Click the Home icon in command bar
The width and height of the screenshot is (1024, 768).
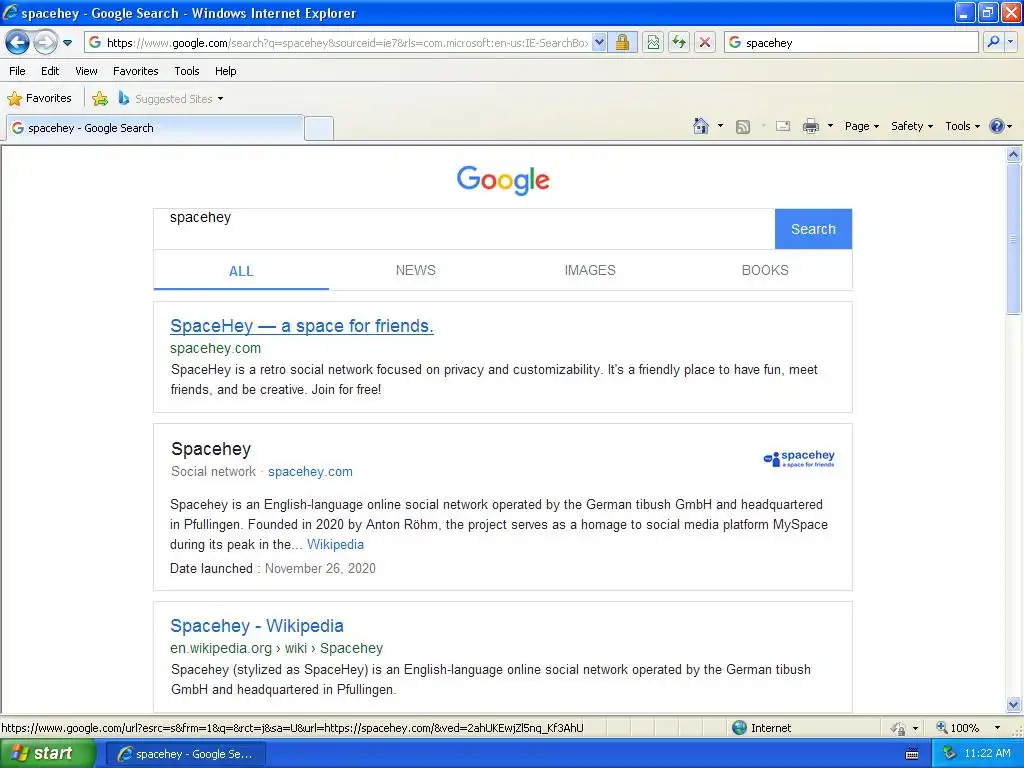[x=701, y=126]
